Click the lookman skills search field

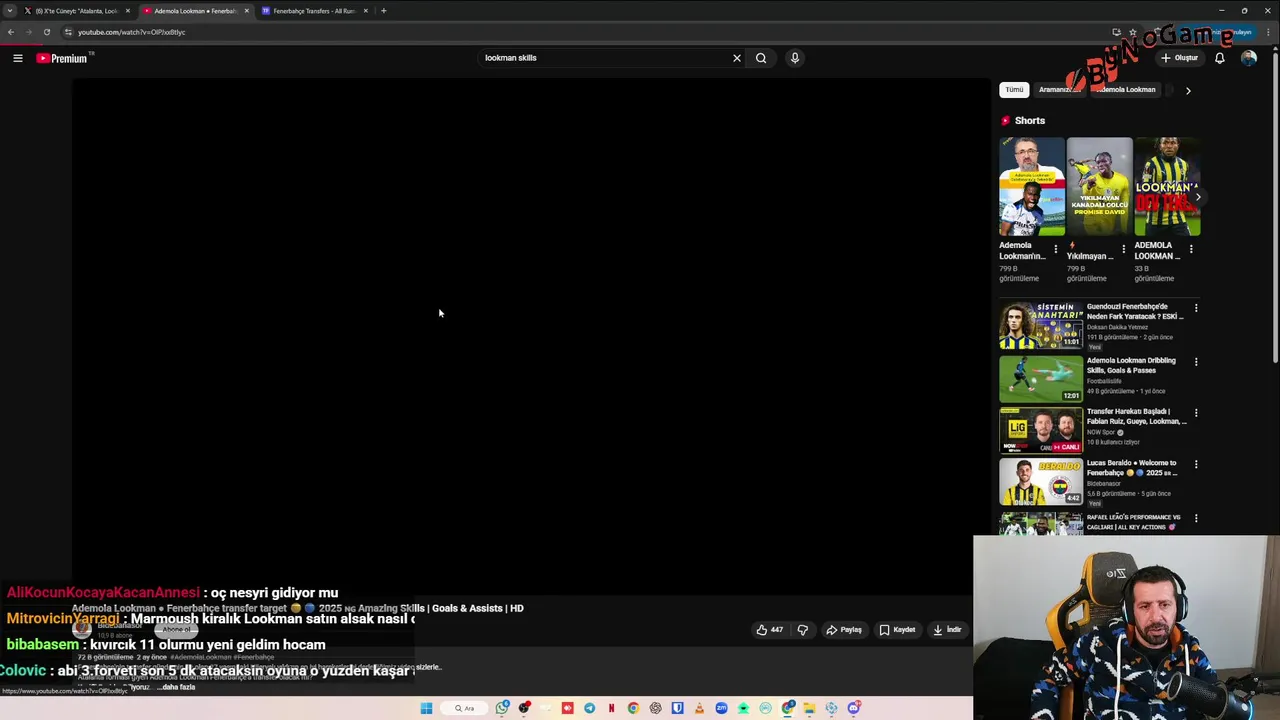pos(605,58)
